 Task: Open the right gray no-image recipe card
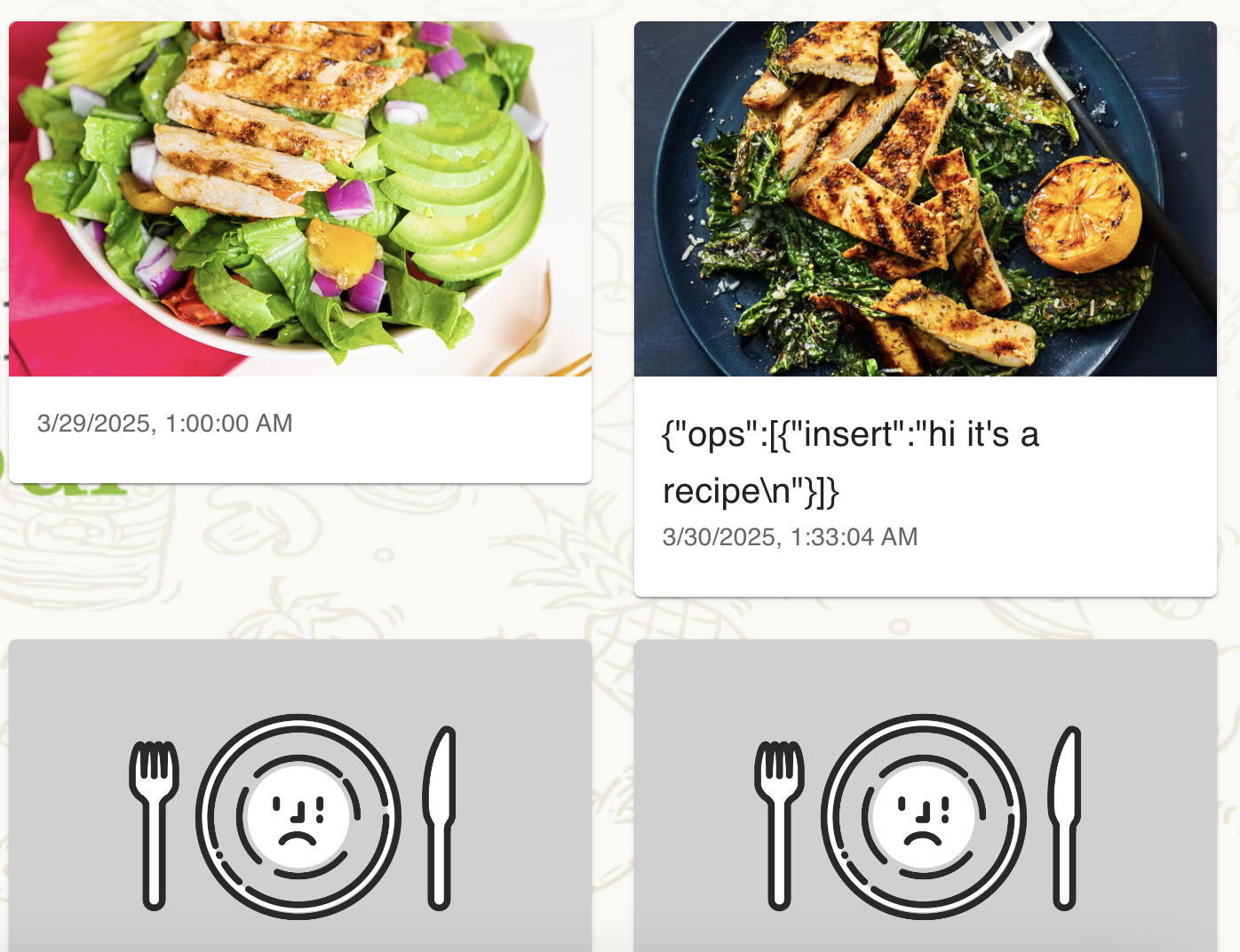click(x=926, y=796)
